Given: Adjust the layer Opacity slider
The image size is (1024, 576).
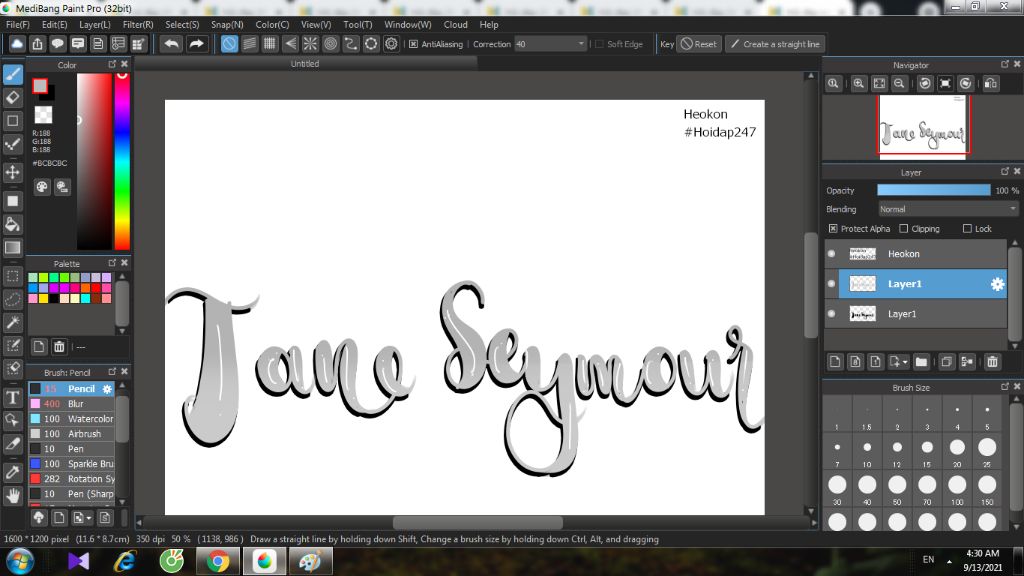Looking at the screenshot, I should (933, 190).
